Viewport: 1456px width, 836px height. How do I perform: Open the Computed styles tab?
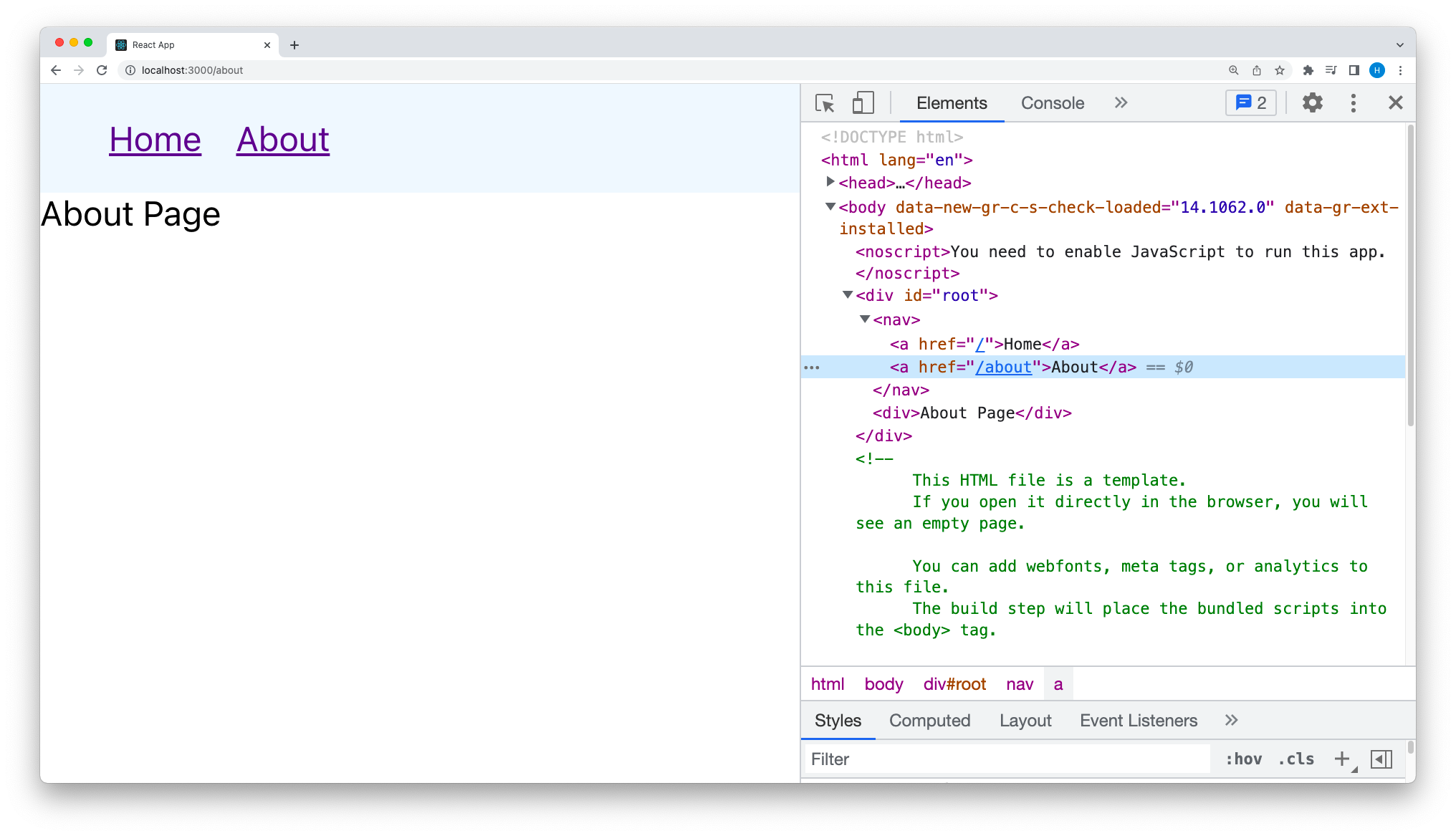tap(929, 721)
